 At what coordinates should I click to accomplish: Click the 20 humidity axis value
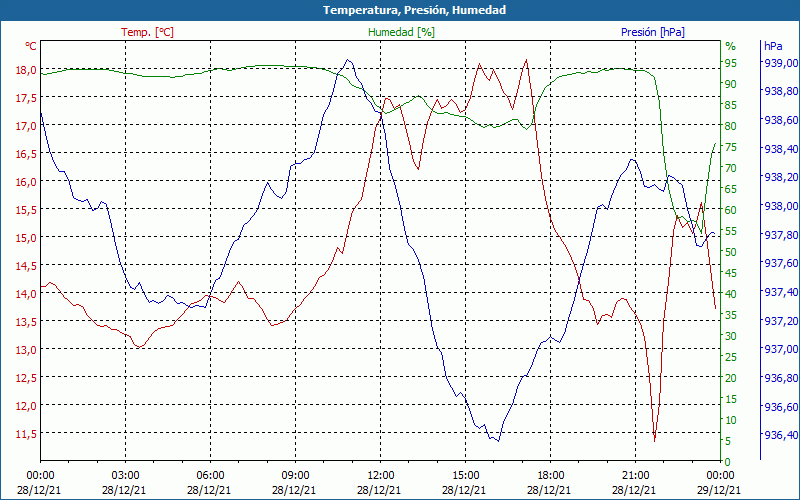click(731, 378)
